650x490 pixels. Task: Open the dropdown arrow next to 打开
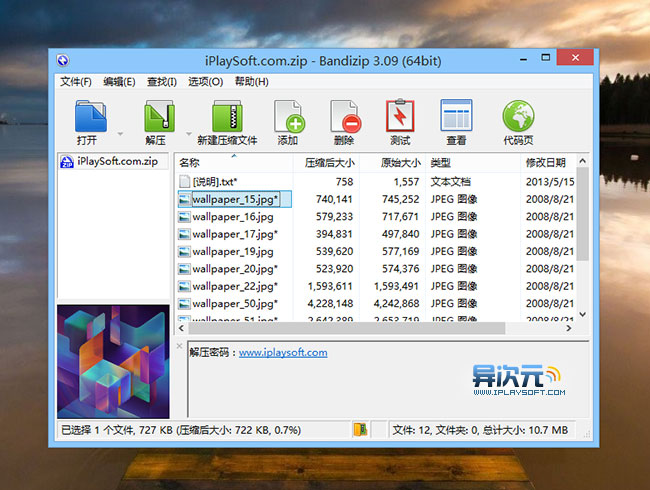click(x=120, y=134)
